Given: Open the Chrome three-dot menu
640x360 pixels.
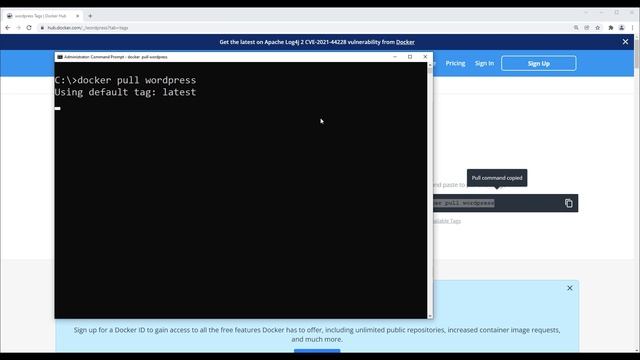Looking at the screenshot, I should tap(632, 28).
